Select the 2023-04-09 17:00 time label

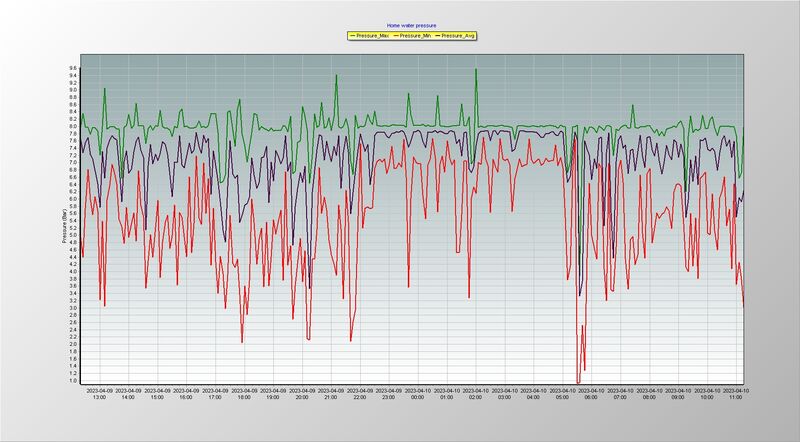[215, 394]
